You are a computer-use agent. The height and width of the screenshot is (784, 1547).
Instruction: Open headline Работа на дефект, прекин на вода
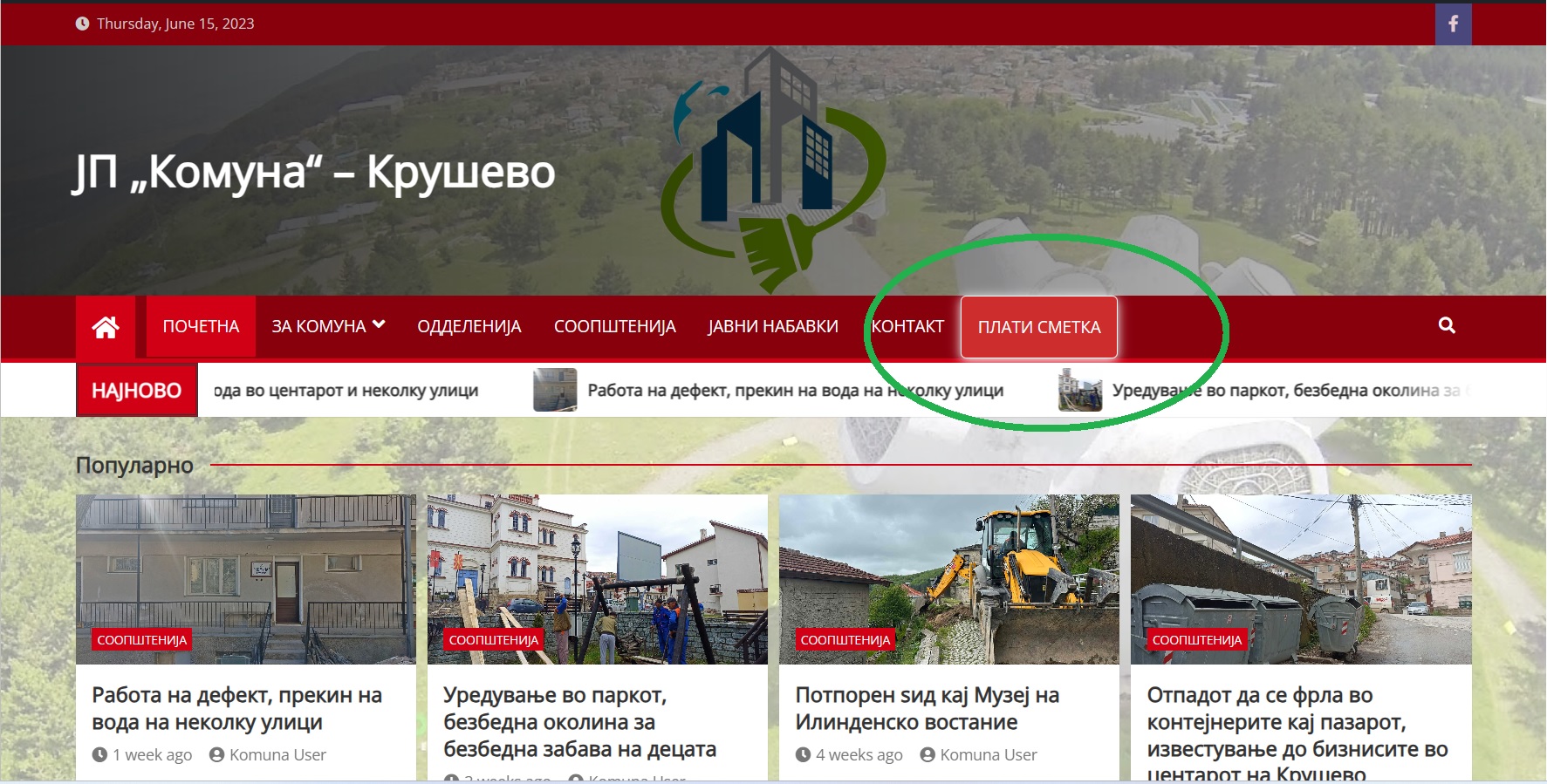tap(236, 708)
